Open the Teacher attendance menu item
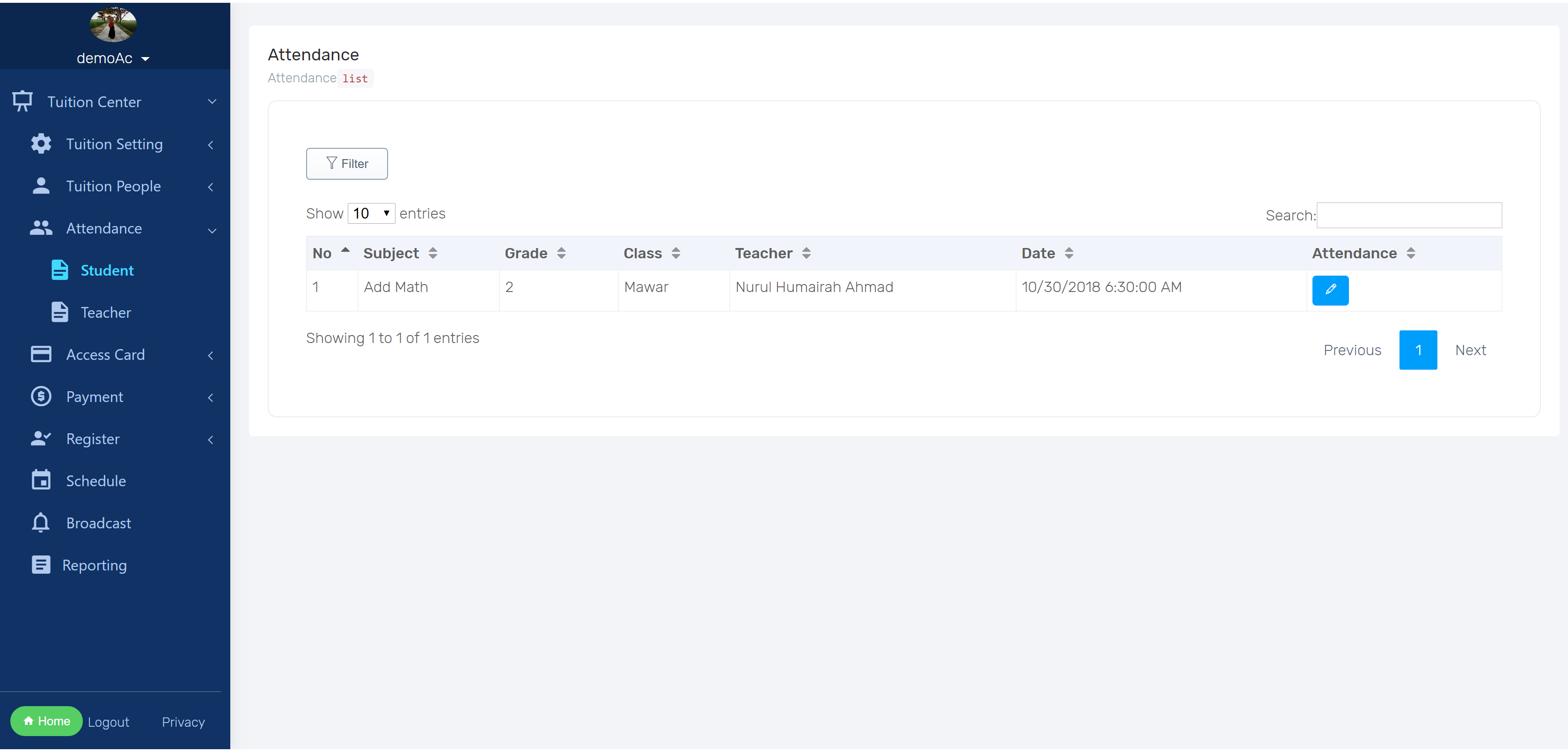This screenshot has width=1568, height=752. point(106,313)
